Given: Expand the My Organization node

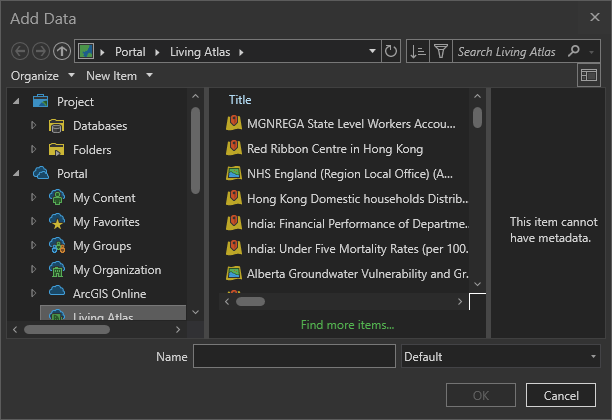Looking at the screenshot, I should point(33,269).
